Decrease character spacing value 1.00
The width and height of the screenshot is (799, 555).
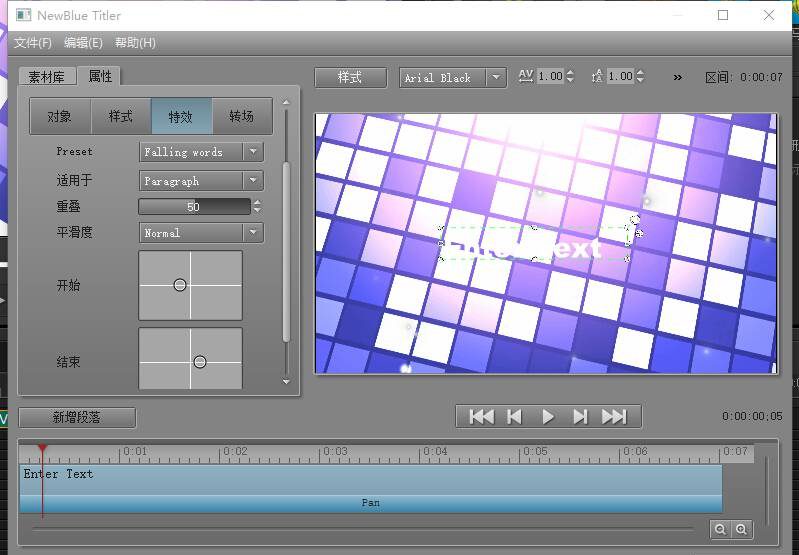tap(570, 80)
